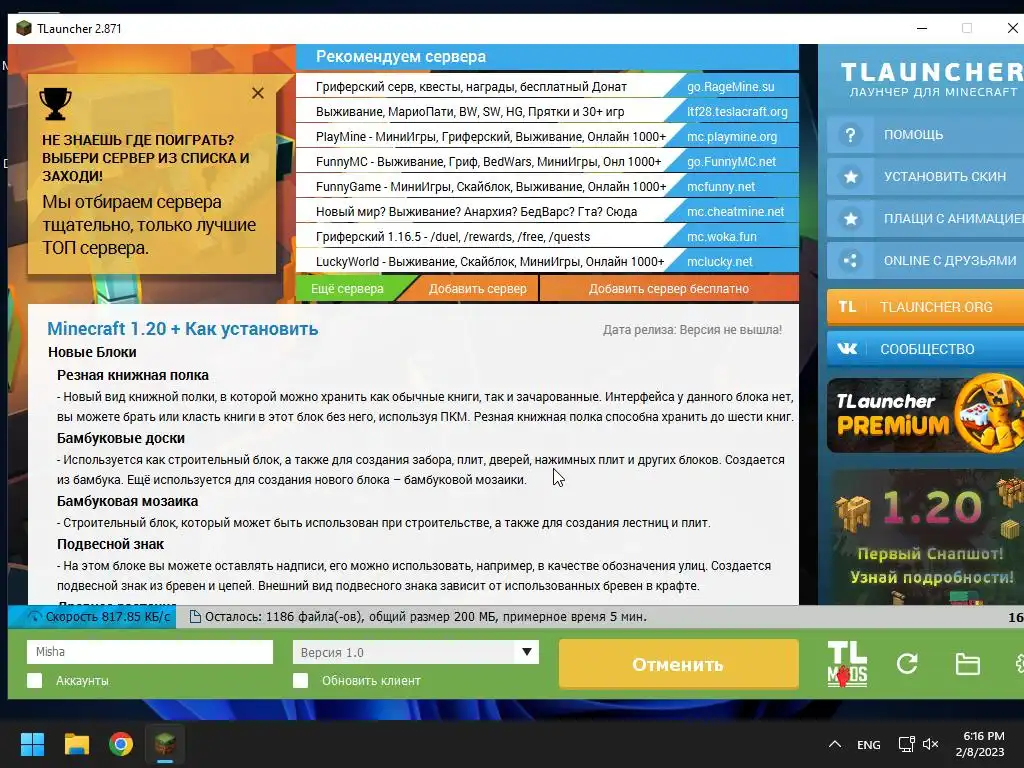Select the Выживание, МариоПати server row
This screenshot has width=1024, height=768.
tap(547, 112)
